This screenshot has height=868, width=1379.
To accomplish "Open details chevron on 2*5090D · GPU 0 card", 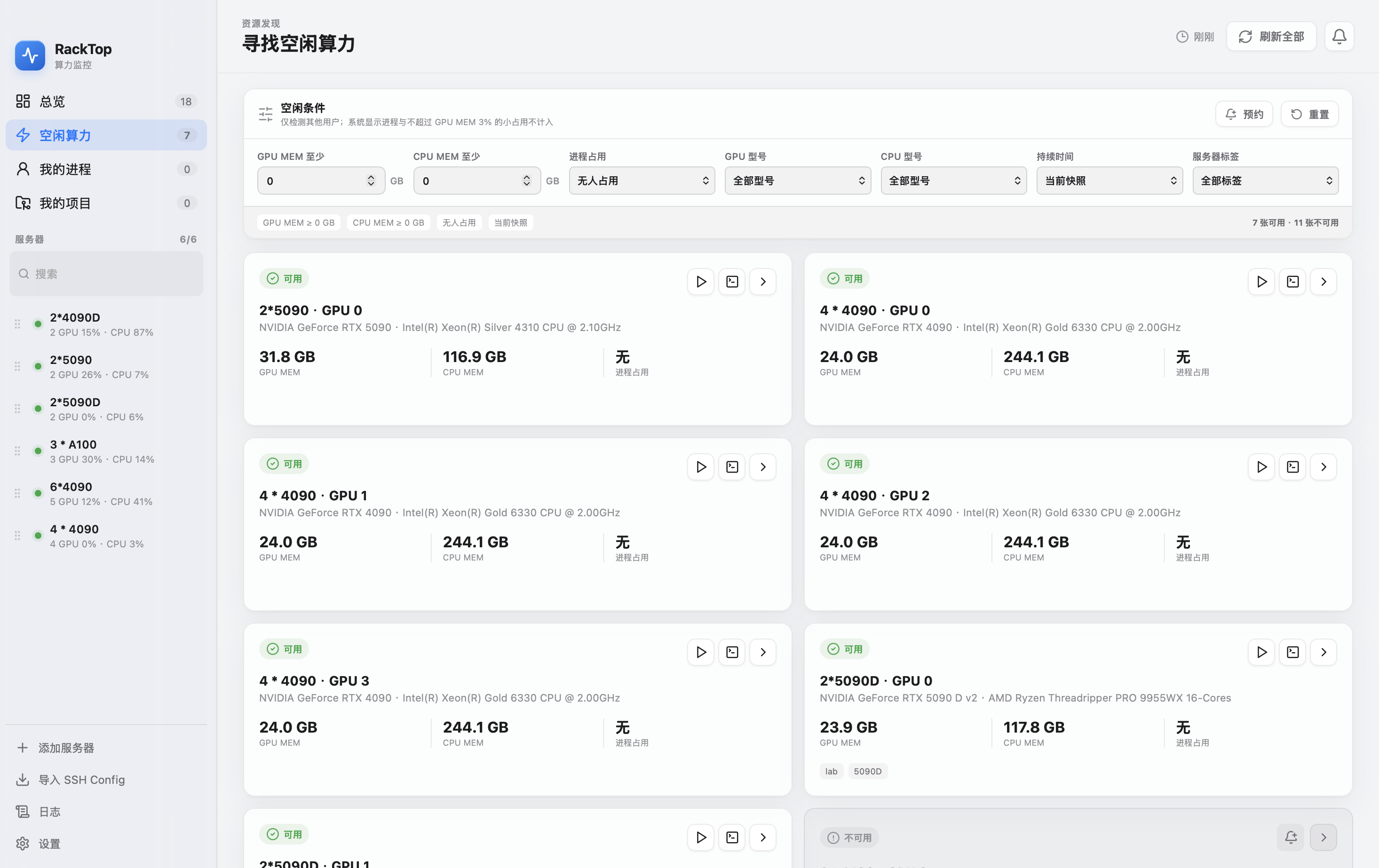I will tap(1324, 652).
